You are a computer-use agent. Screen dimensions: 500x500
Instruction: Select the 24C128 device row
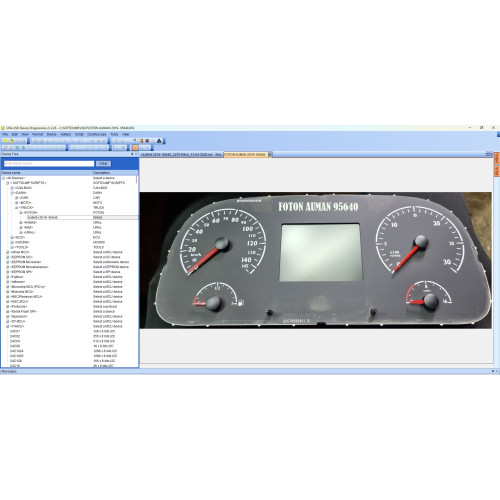[x=16, y=361]
